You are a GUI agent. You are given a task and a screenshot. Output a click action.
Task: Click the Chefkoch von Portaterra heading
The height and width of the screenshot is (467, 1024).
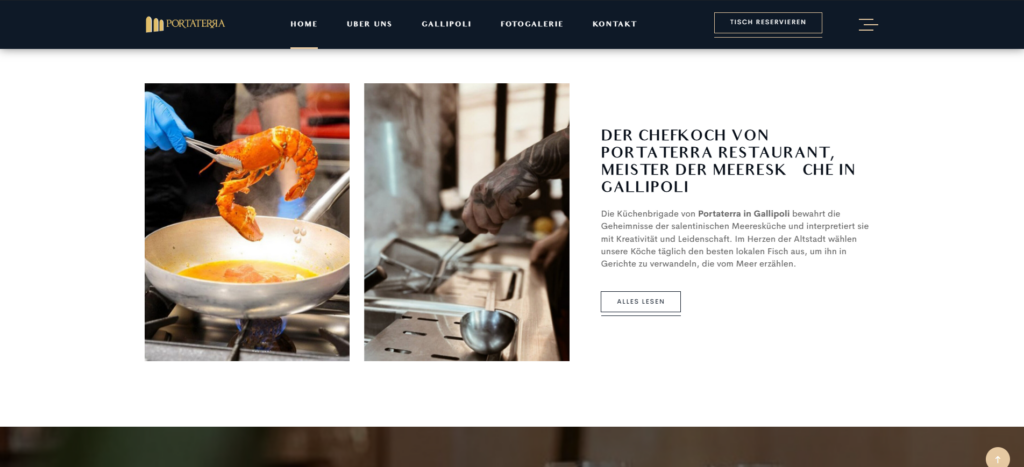coord(728,161)
